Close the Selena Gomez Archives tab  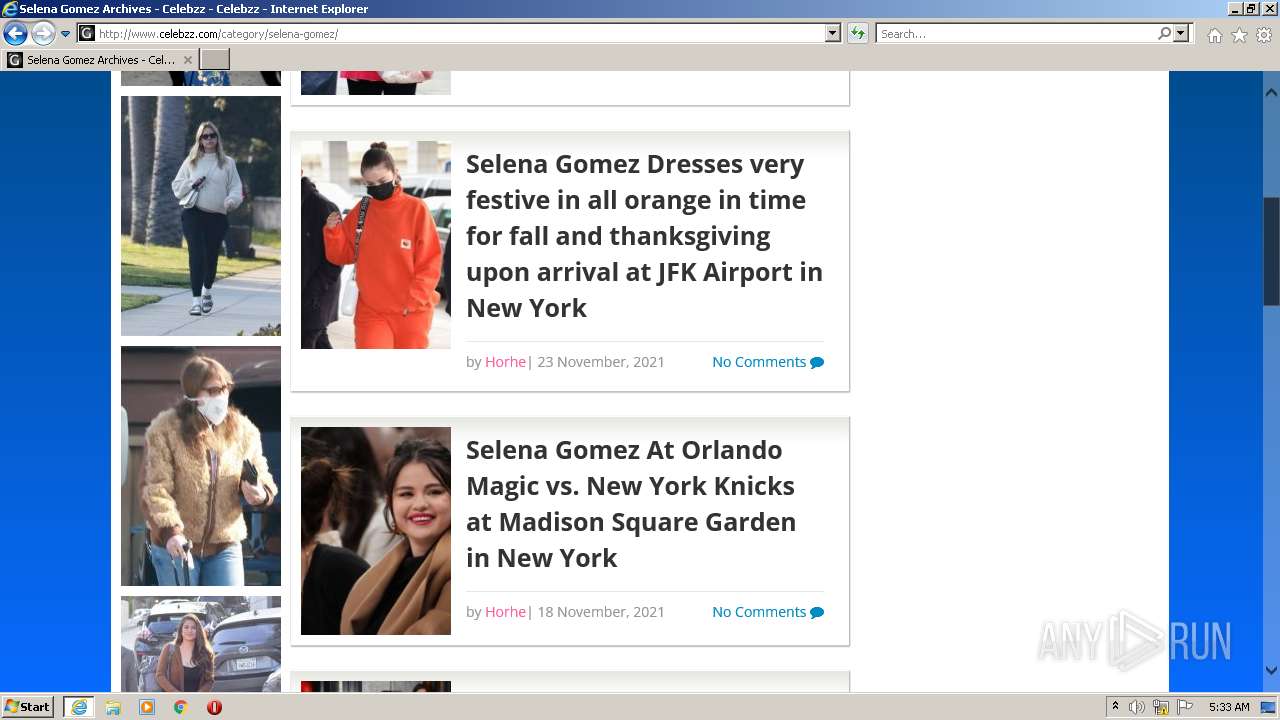tap(187, 60)
